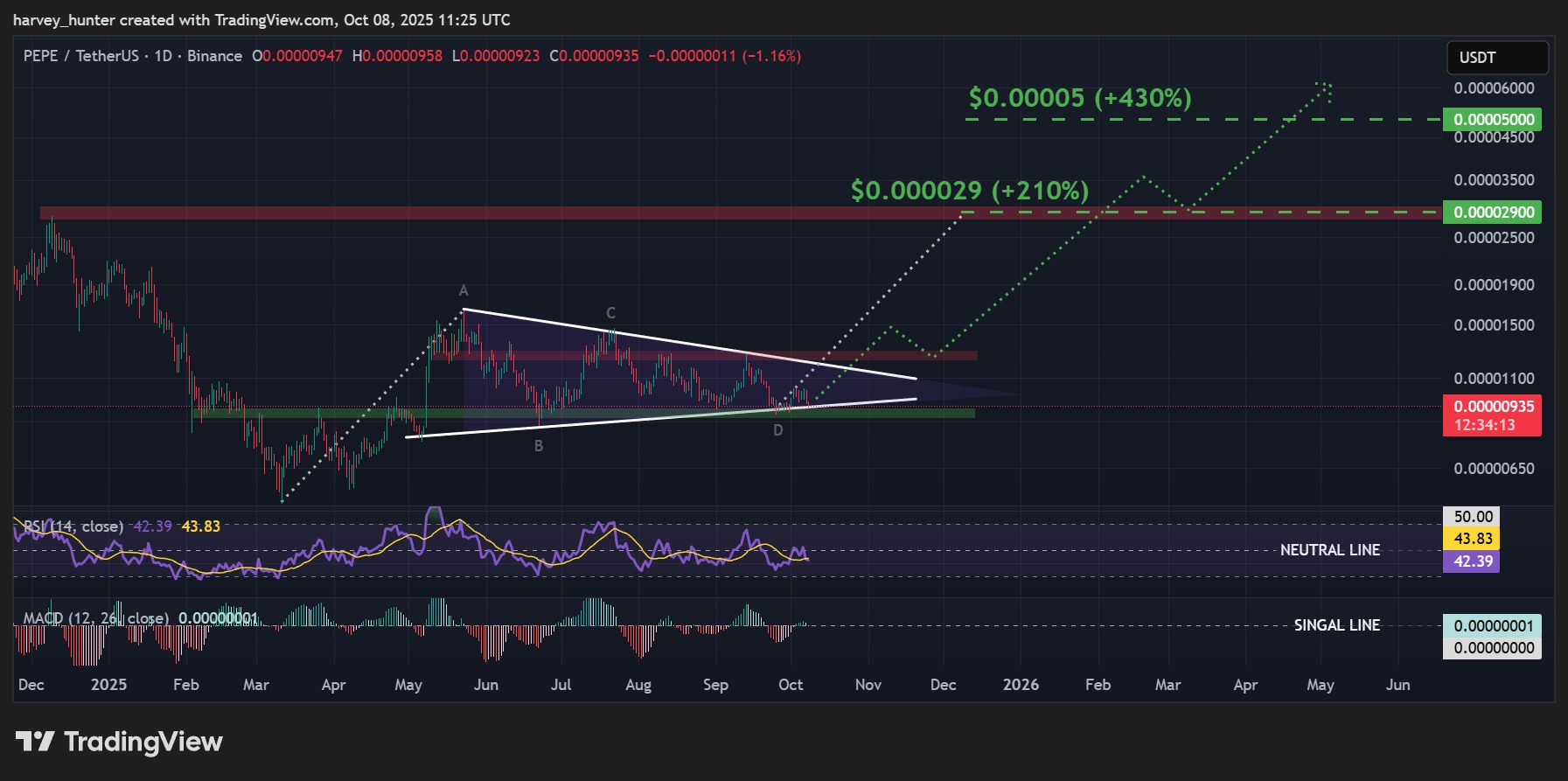1568x781 pixels.
Task: Click the SINGAL LINE text on MACD pane
Action: (x=1336, y=625)
